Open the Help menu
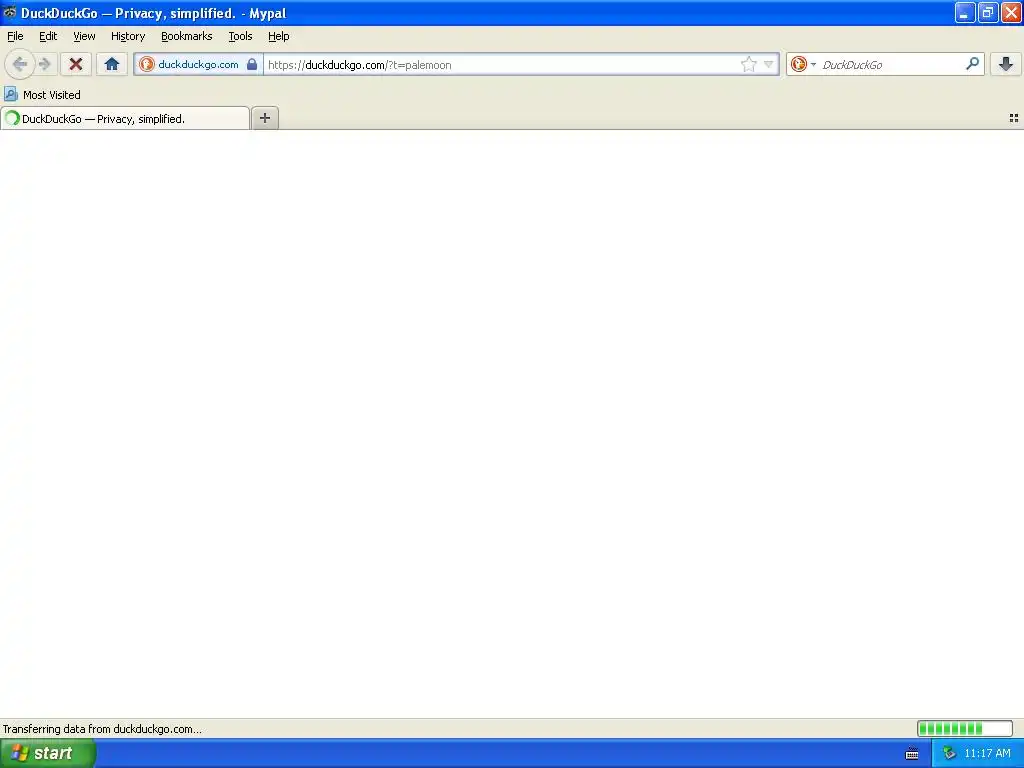The image size is (1024, 768). click(x=278, y=36)
